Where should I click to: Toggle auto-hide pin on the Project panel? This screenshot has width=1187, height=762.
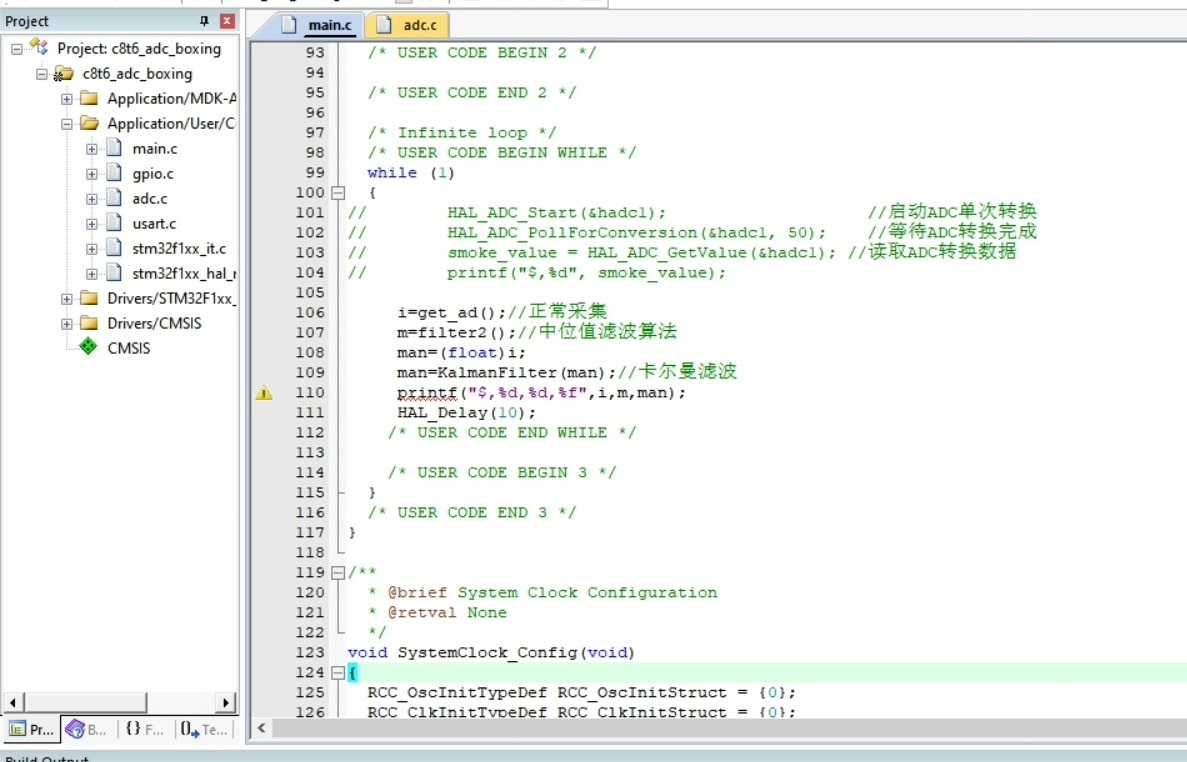pos(206,20)
